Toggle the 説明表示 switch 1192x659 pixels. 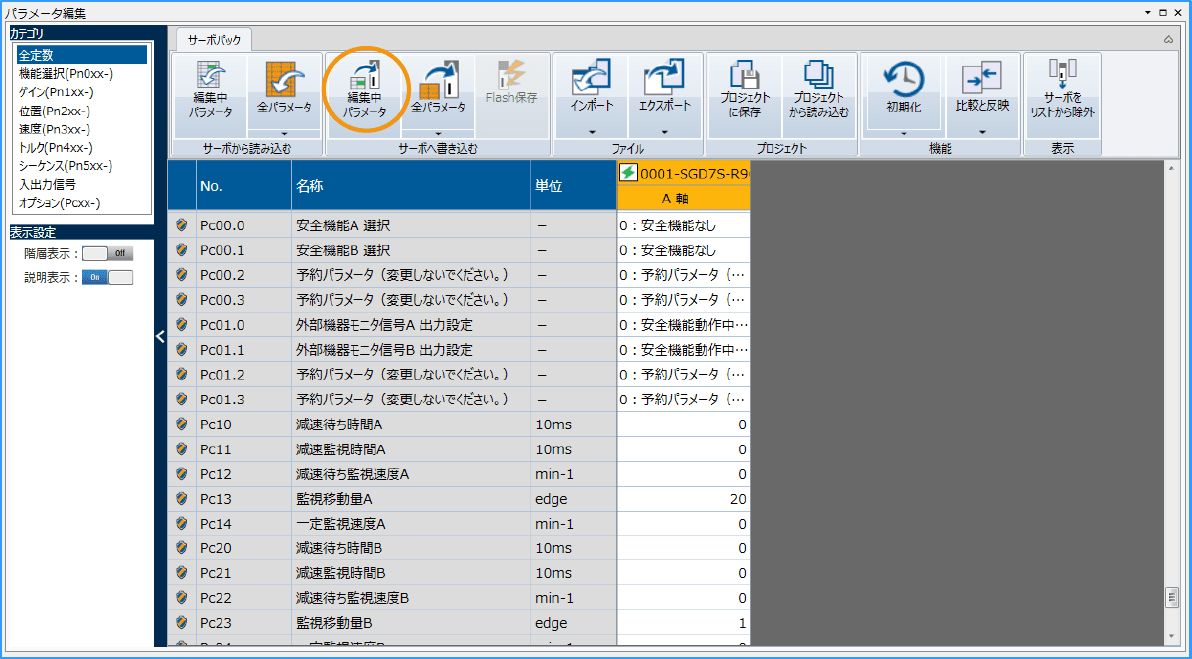[x=107, y=277]
